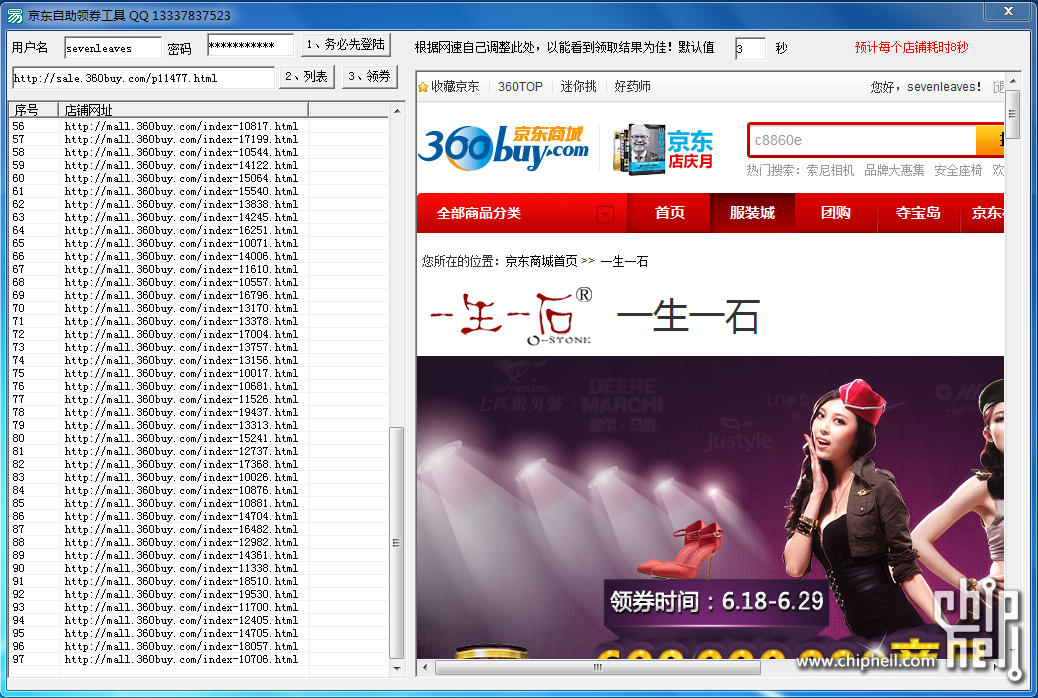Click the shop list vertical scrollbar thumb
1038x698 pixels.
(397, 543)
